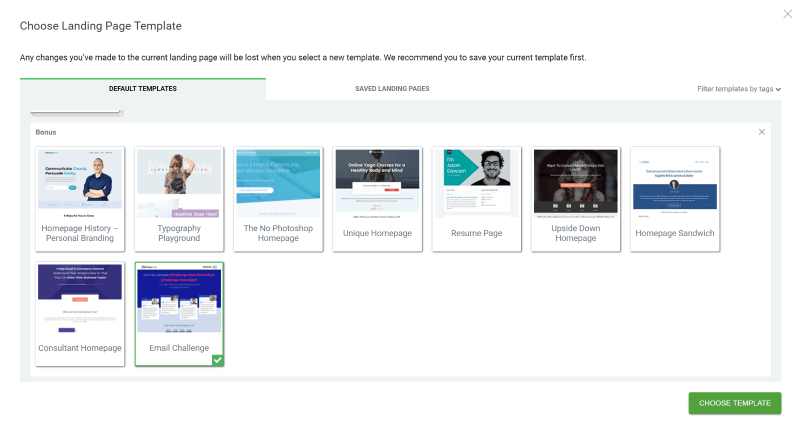Click the Email Challenge template preview
Viewport: 800px width, 433px height.
coord(179,299)
